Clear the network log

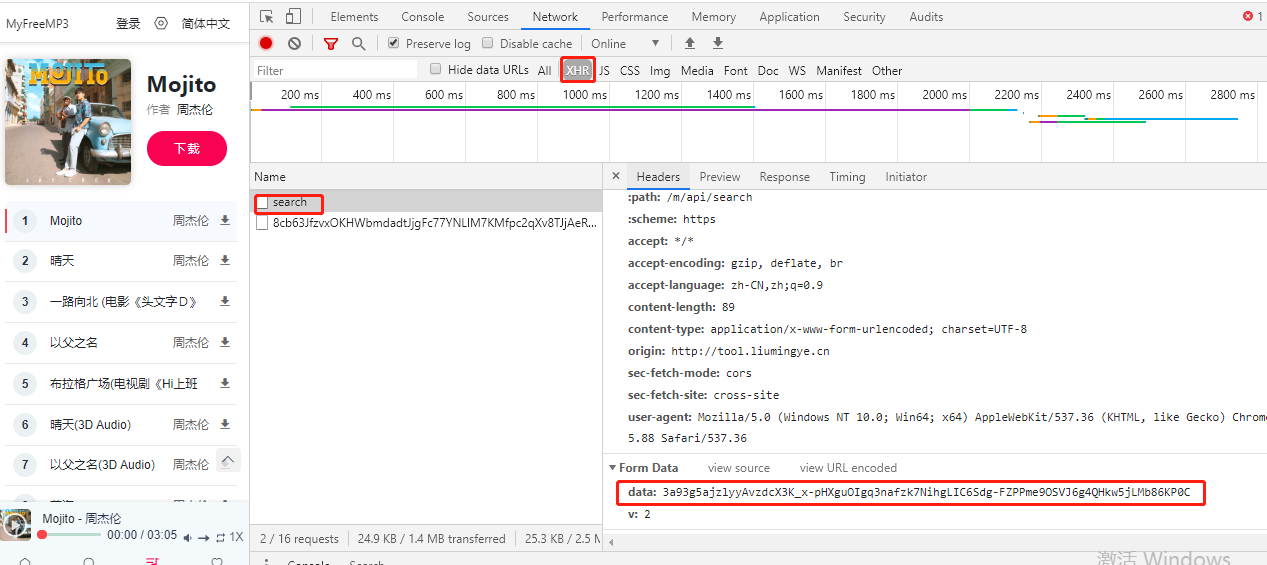294,43
